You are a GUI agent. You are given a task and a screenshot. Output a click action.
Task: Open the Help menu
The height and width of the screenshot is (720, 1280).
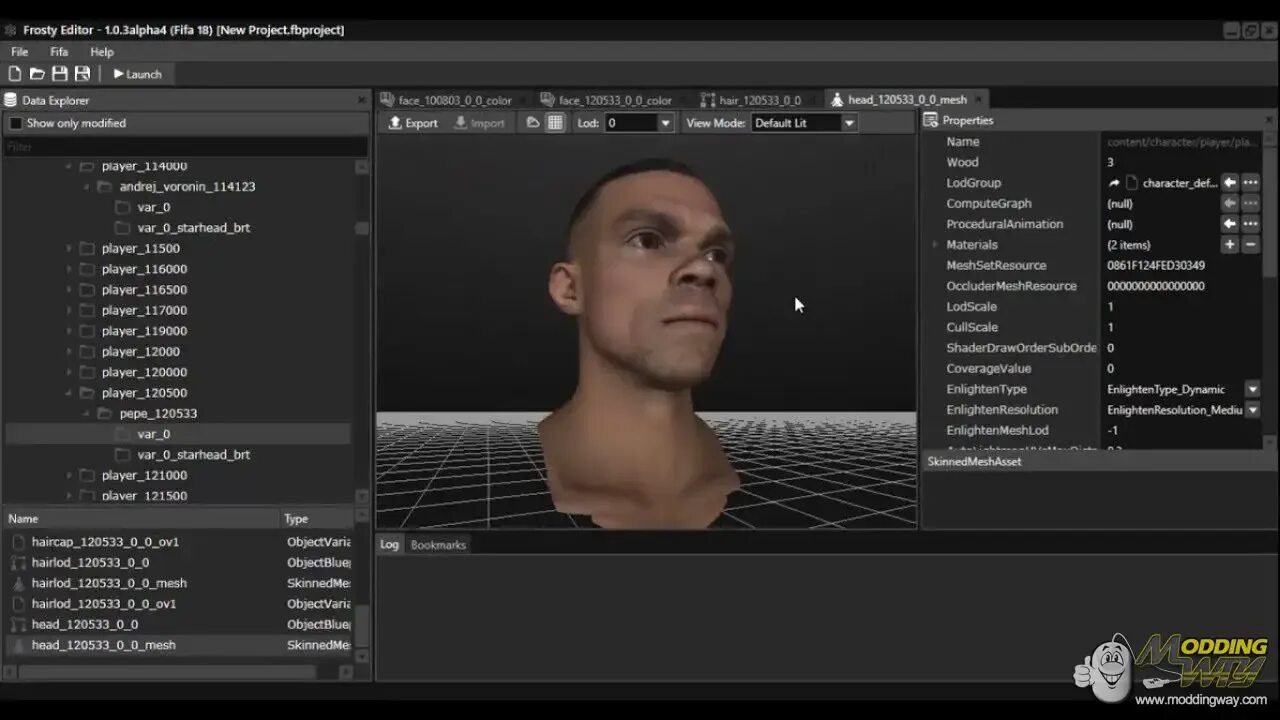point(102,51)
